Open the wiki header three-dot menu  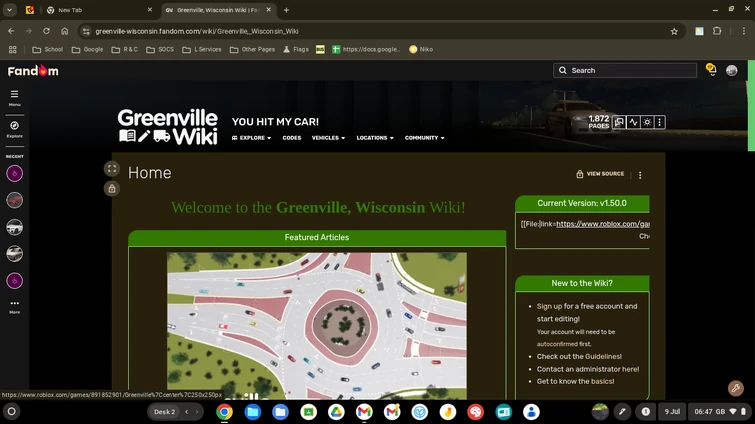pyautogui.click(x=660, y=122)
